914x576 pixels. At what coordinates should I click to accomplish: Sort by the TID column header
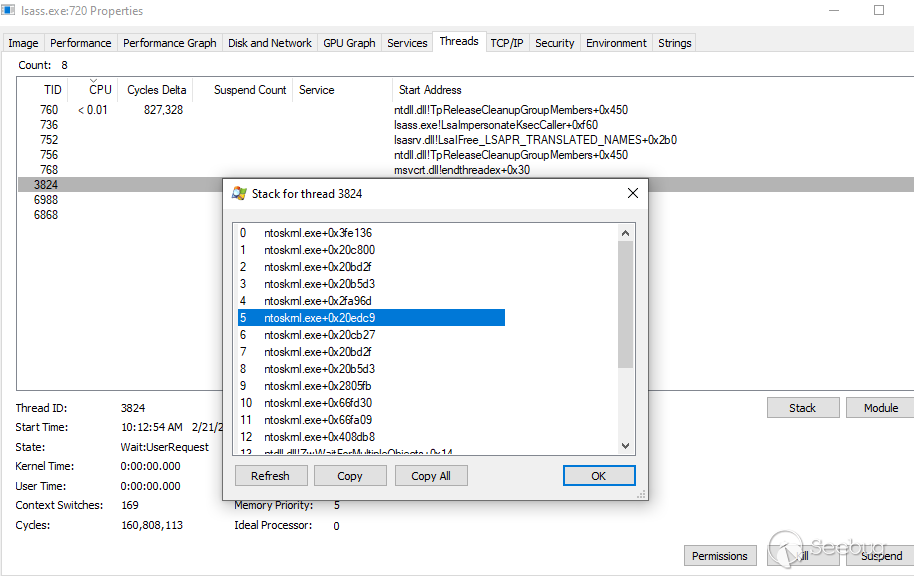pyautogui.click(x=52, y=90)
